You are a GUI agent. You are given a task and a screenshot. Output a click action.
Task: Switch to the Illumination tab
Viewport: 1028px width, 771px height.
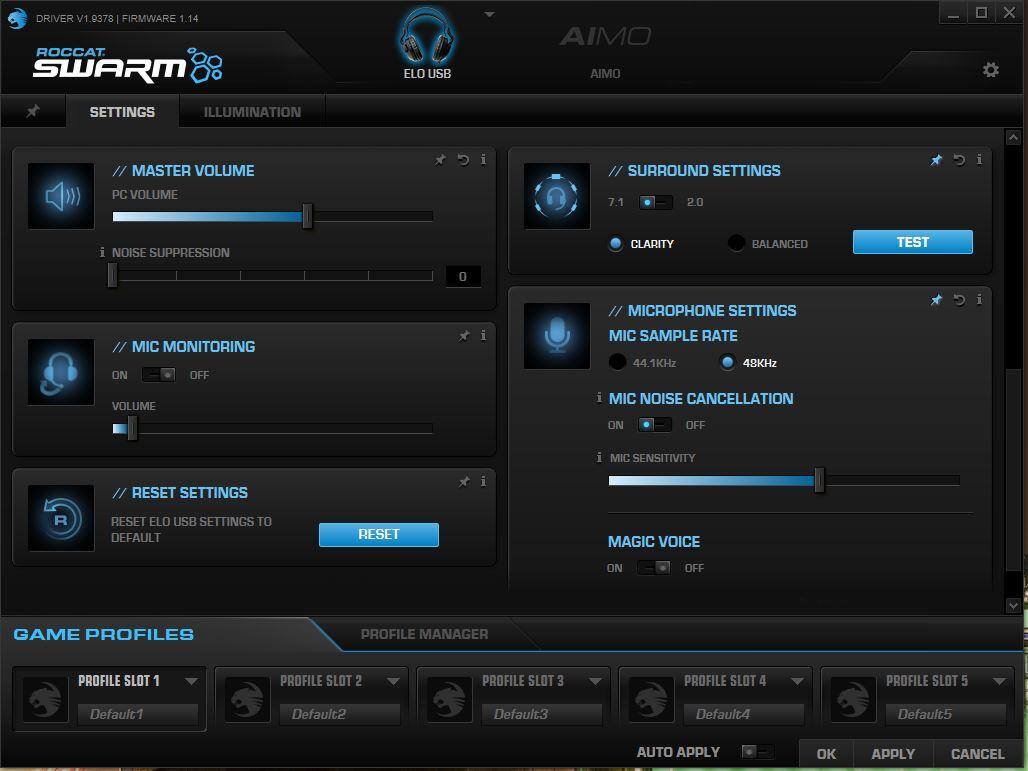coord(252,112)
